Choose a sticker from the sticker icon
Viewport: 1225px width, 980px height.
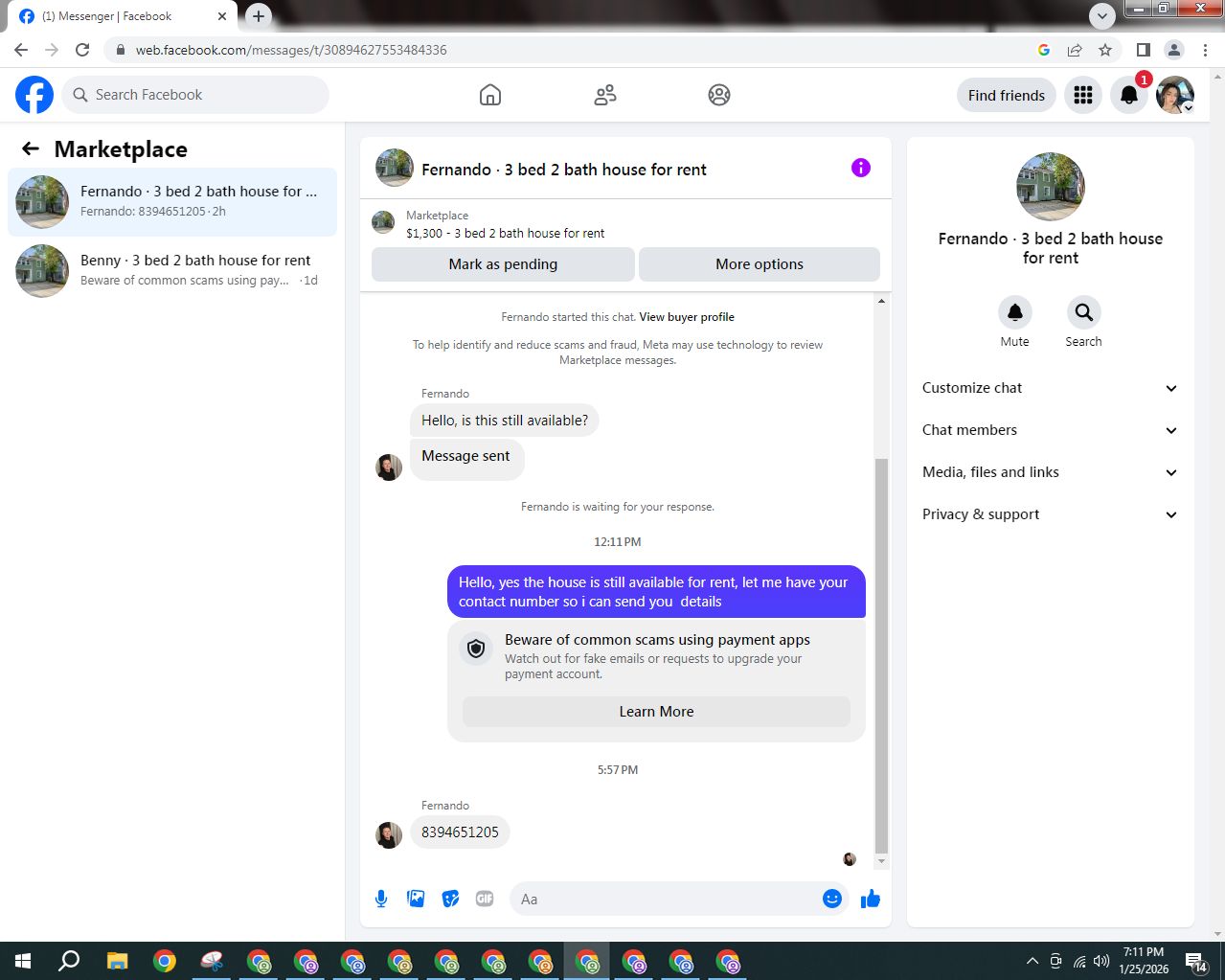450,899
